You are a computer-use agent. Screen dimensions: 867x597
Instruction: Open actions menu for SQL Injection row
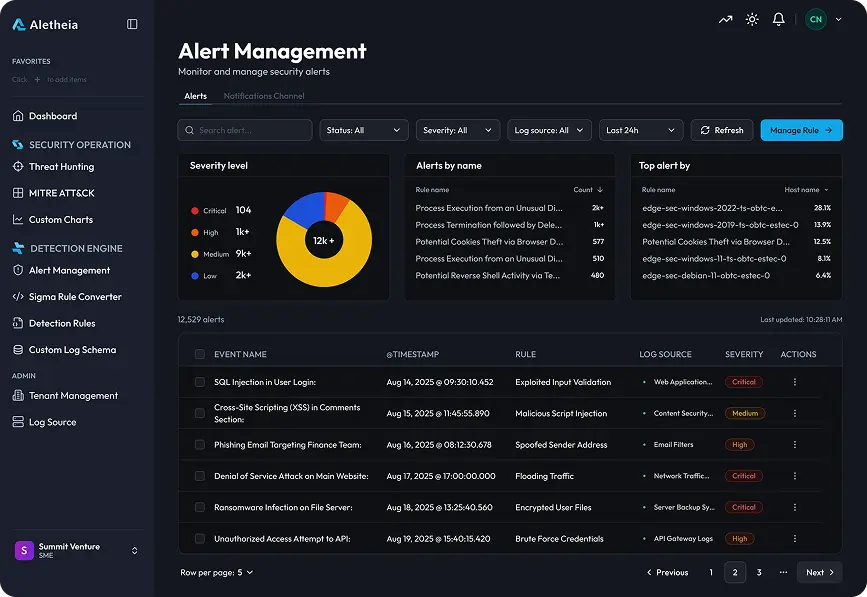795,382
